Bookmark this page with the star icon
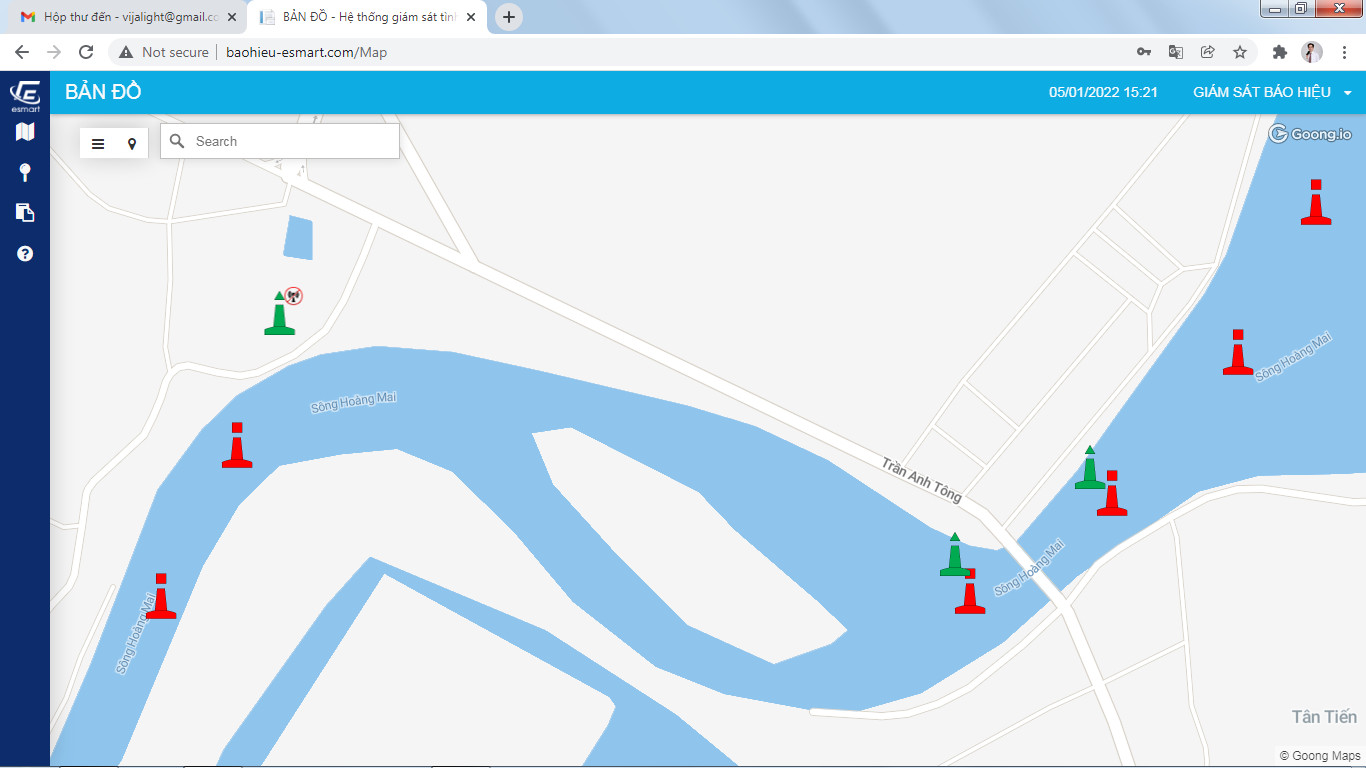Image resolution: width=1366 pixels, height=768 pixels. (x=1240, y=52)
